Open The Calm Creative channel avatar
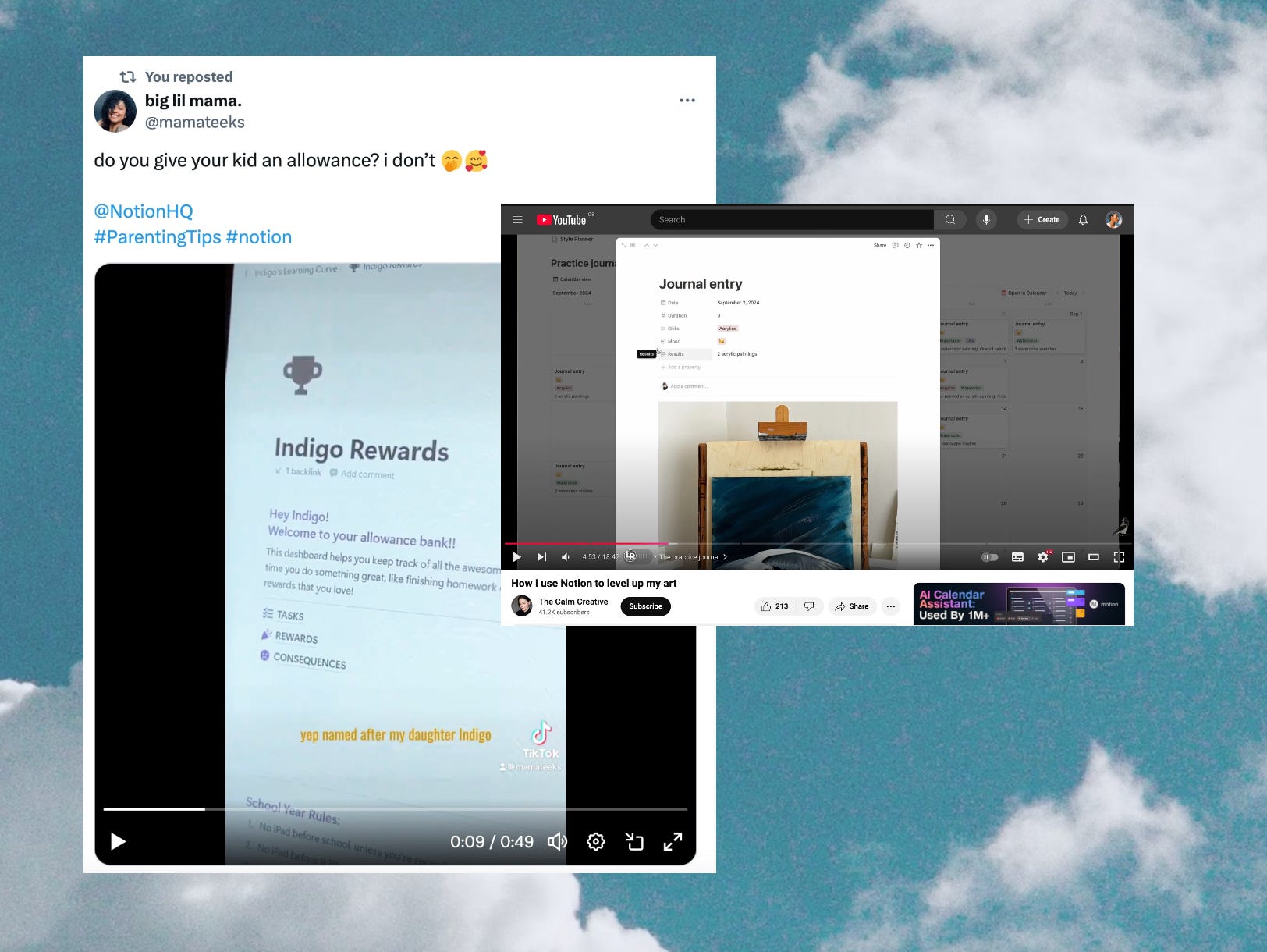Screen dimensions: 1267x952 pos(522,606)
